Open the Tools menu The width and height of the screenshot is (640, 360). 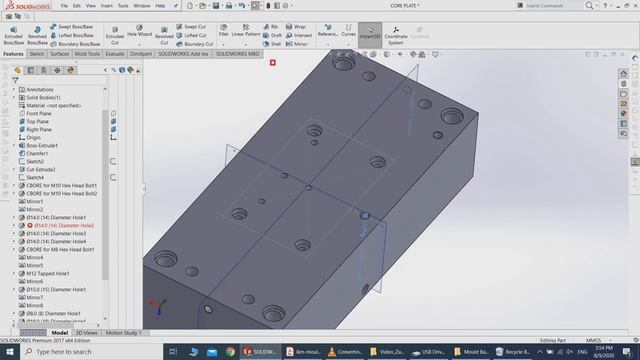[123, 6]
